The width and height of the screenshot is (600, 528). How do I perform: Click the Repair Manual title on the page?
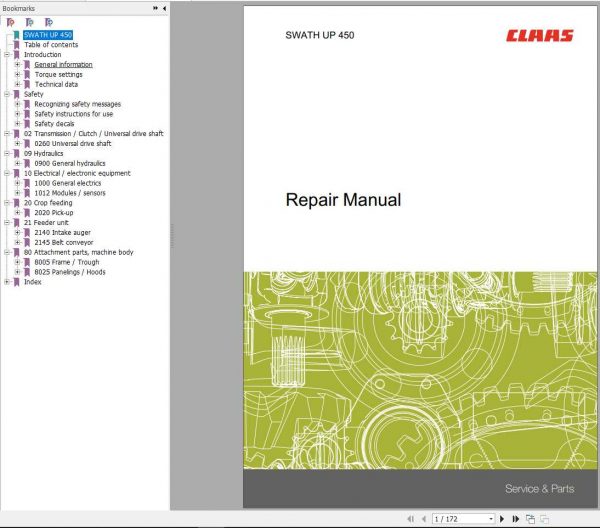point(343,200)
